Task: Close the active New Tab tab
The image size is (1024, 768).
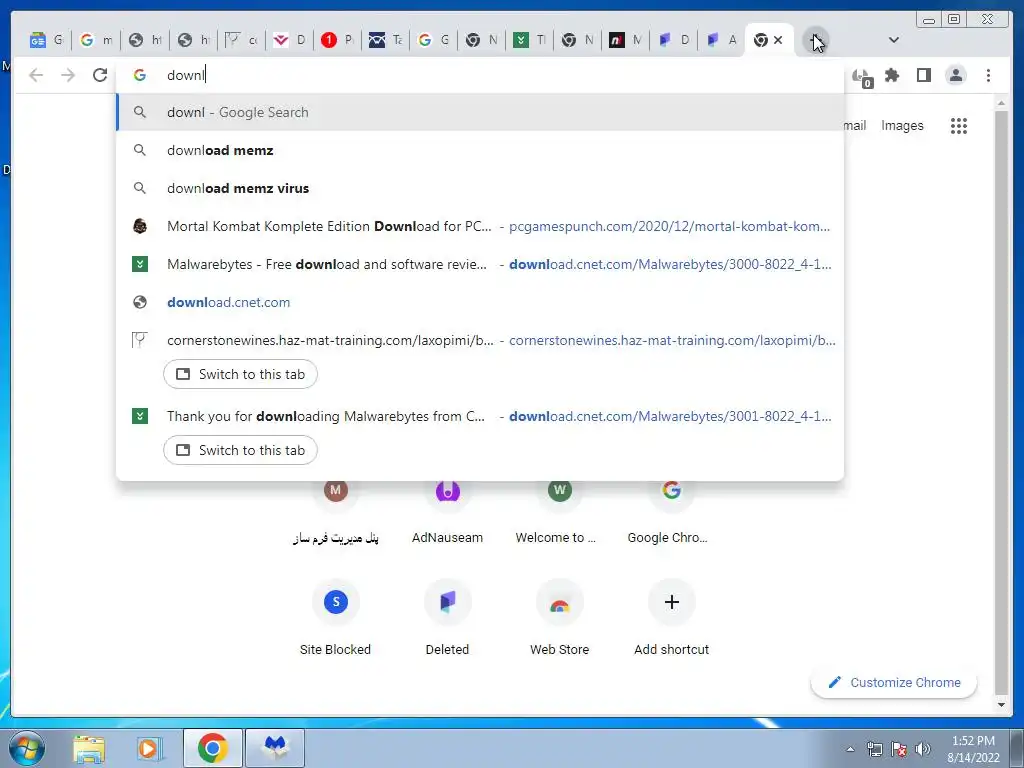Action: [778, 40]
